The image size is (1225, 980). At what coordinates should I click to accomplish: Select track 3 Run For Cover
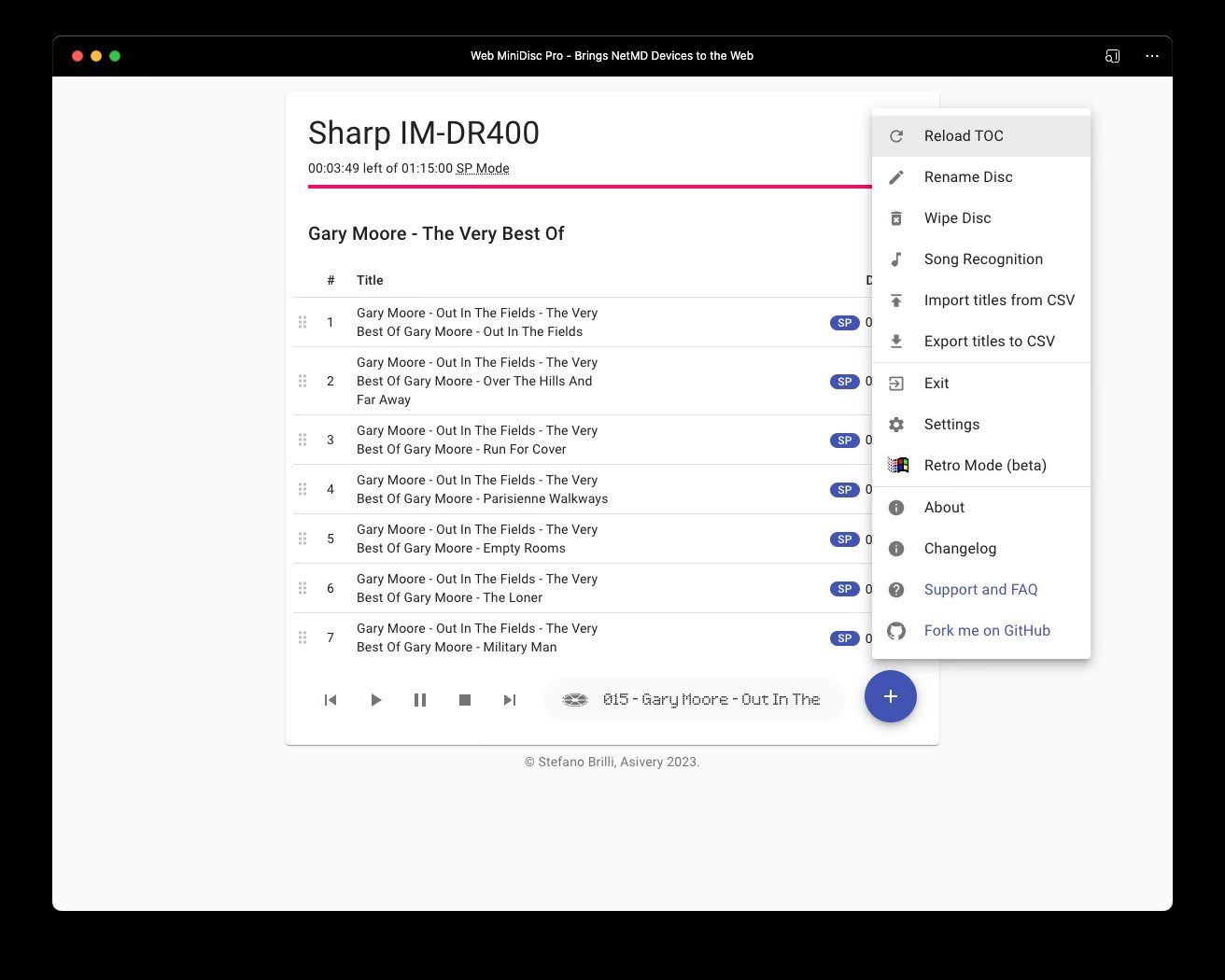pyautogui.click(x=477, y=440)
